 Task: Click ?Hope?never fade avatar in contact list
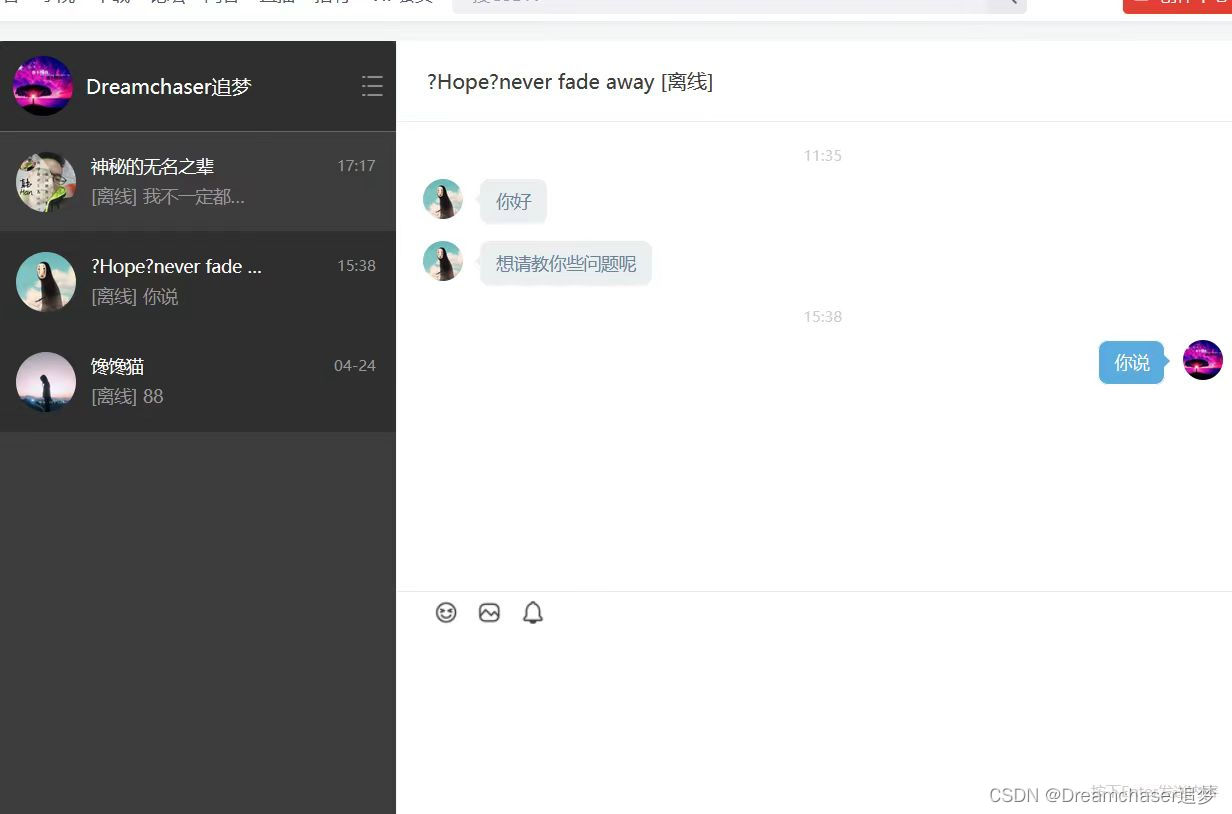pyautogui.click(x=46, y=282)
